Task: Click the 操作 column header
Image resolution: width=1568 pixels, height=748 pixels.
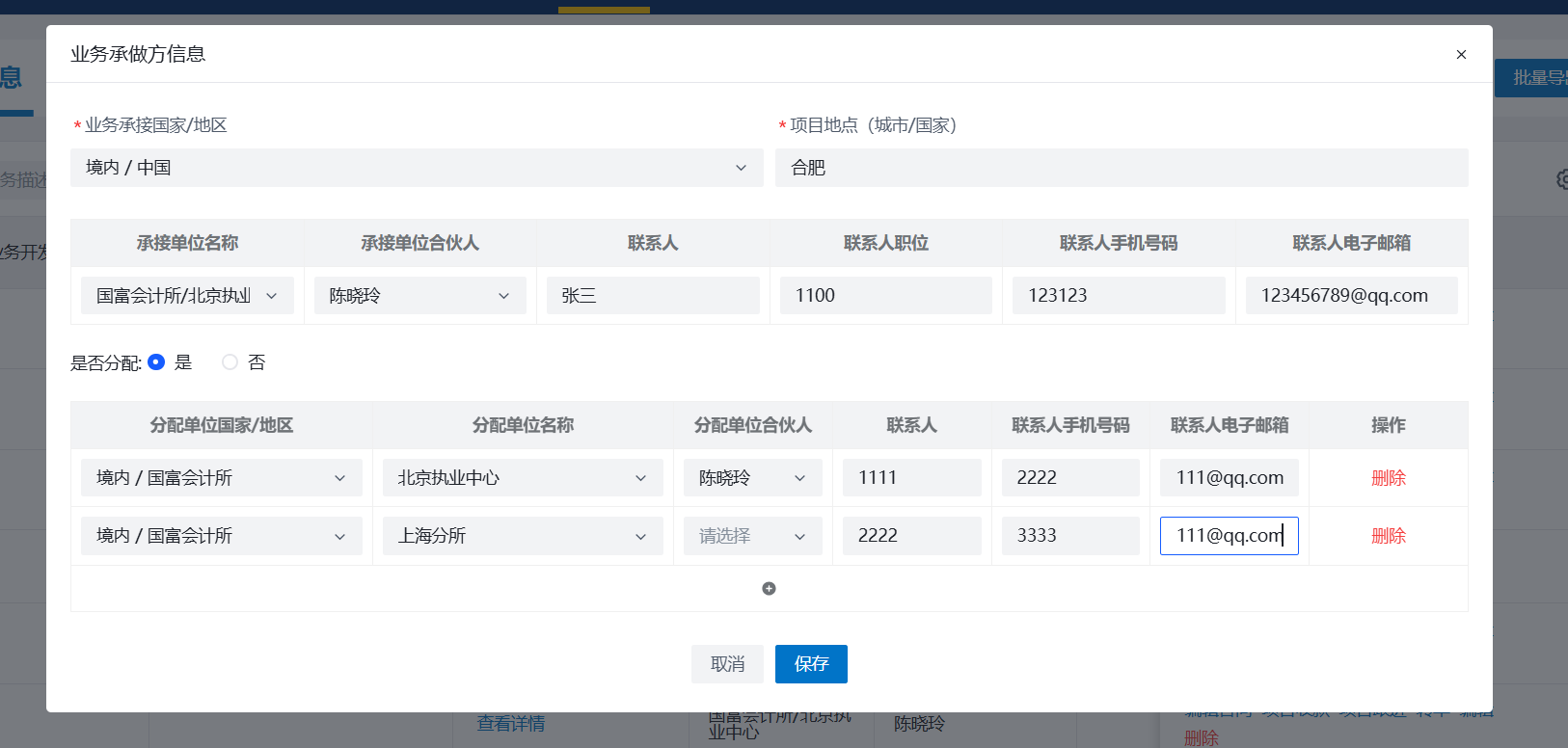Action: (1389, 425)
